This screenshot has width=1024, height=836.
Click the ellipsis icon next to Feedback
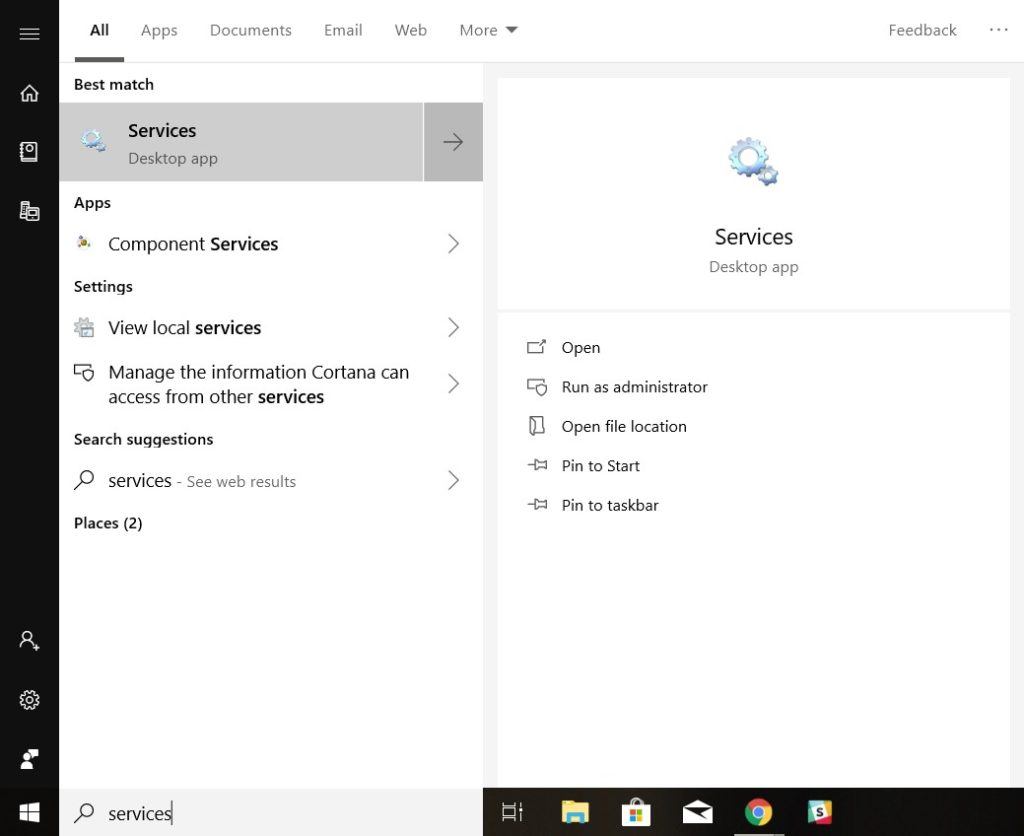click(999, 30)
